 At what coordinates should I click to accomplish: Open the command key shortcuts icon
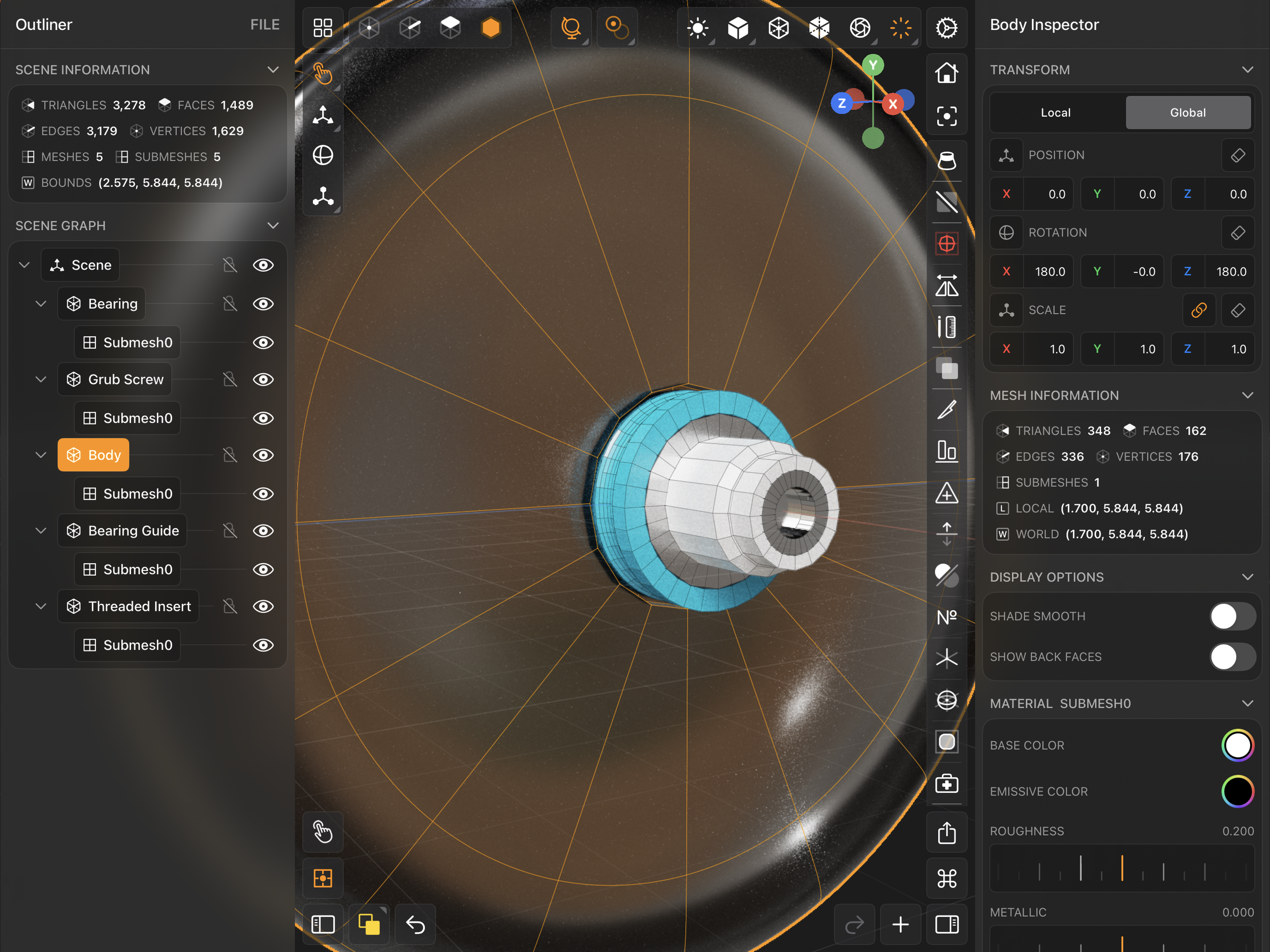[946, 878]
